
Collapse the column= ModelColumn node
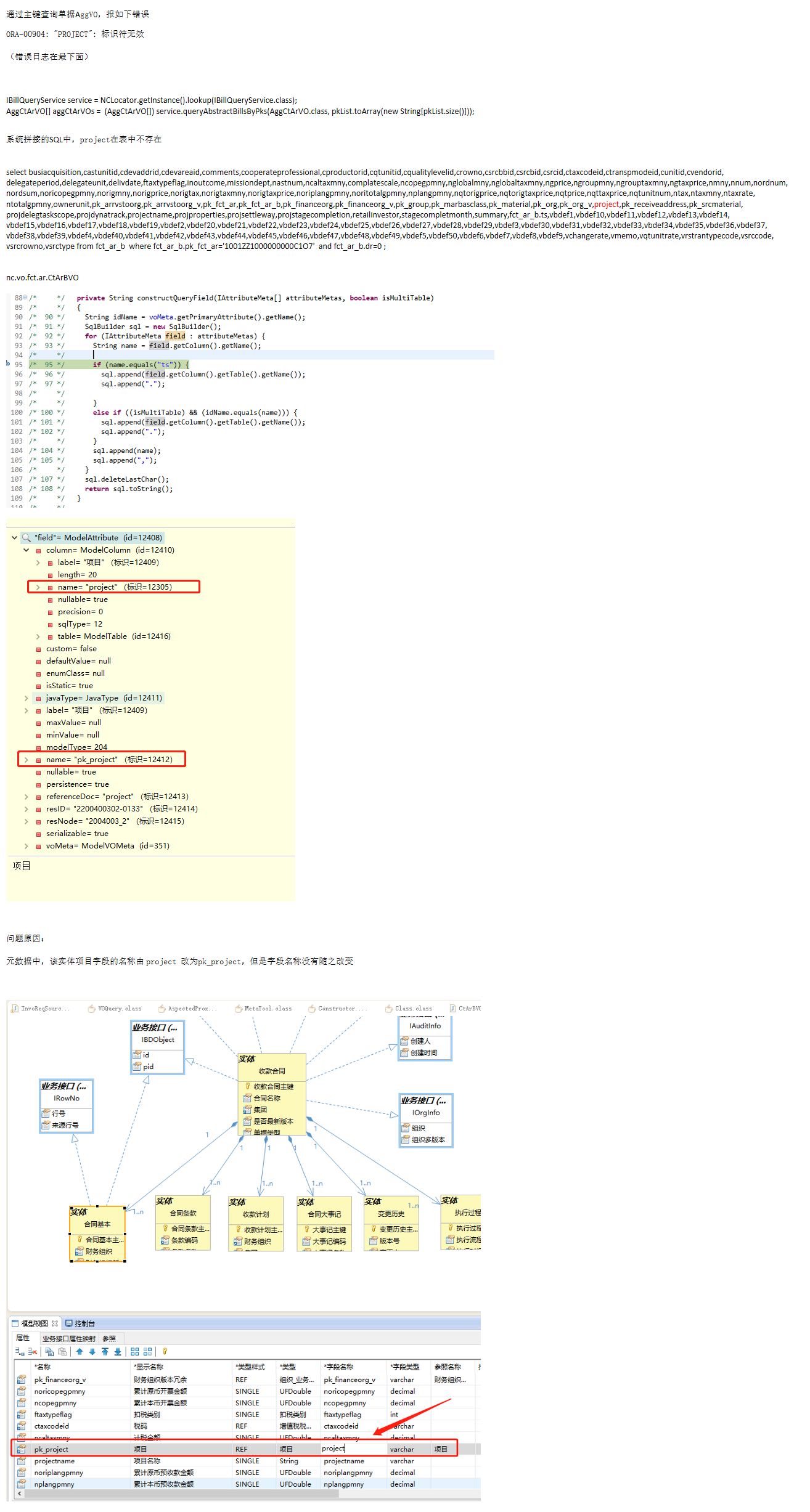click(27, 550)
